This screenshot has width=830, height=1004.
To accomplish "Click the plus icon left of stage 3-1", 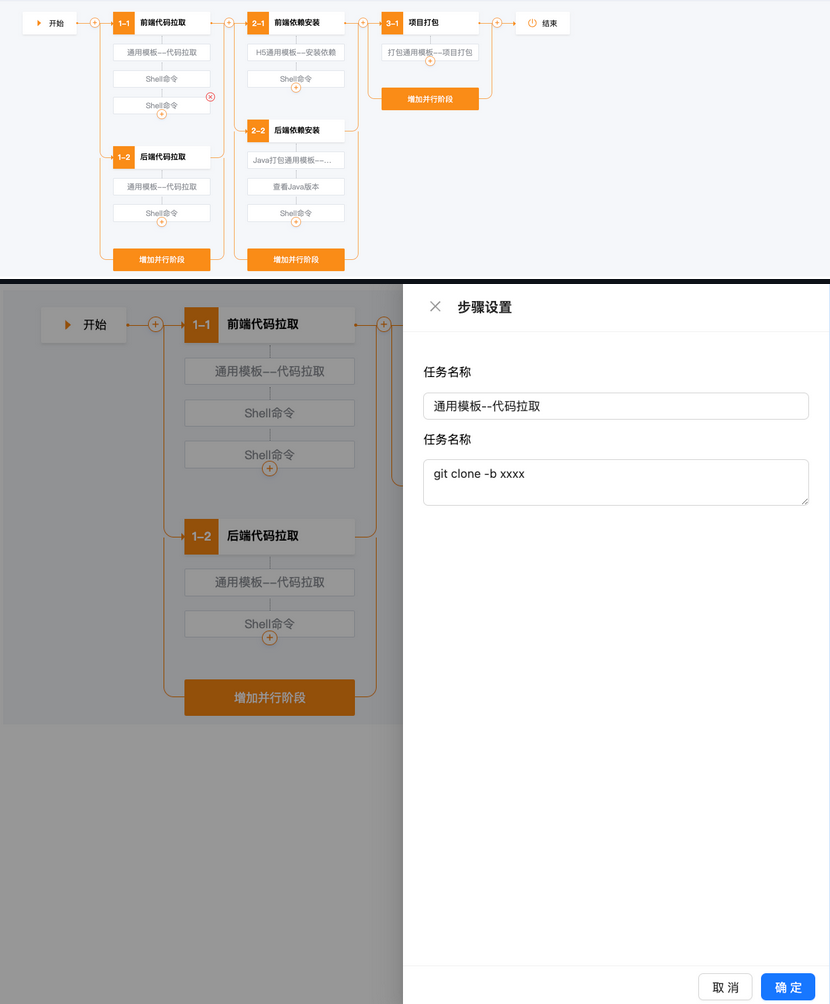I will pyautogui.click(x=363, y=22).
